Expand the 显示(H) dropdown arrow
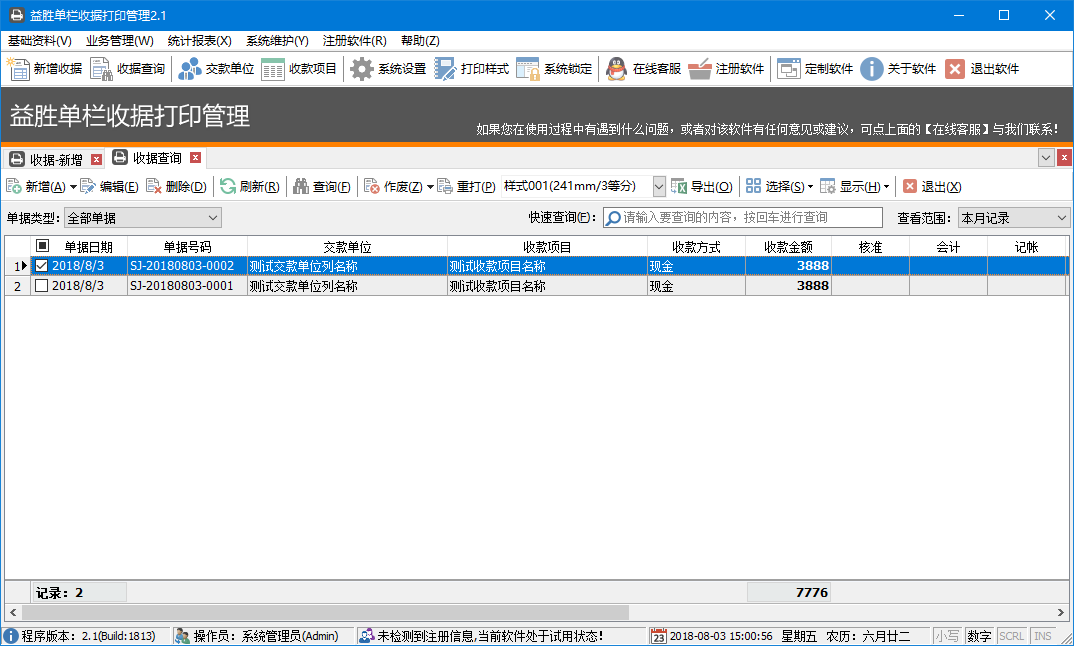The height and width of the screenshot is (646, 1074). click(886, 187)
